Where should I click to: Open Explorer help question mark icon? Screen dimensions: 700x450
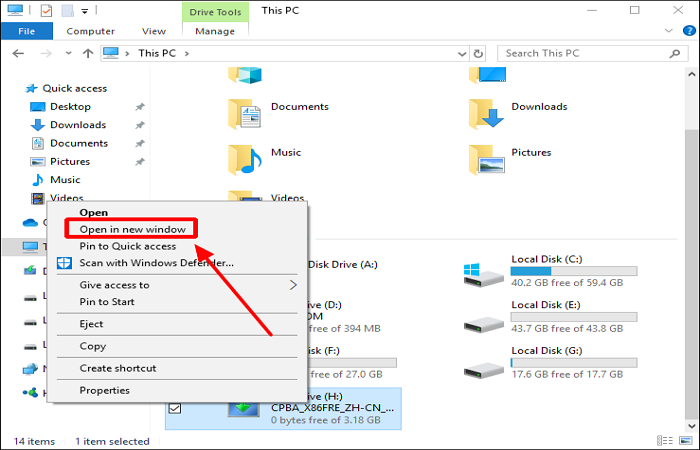click(689, 31)
